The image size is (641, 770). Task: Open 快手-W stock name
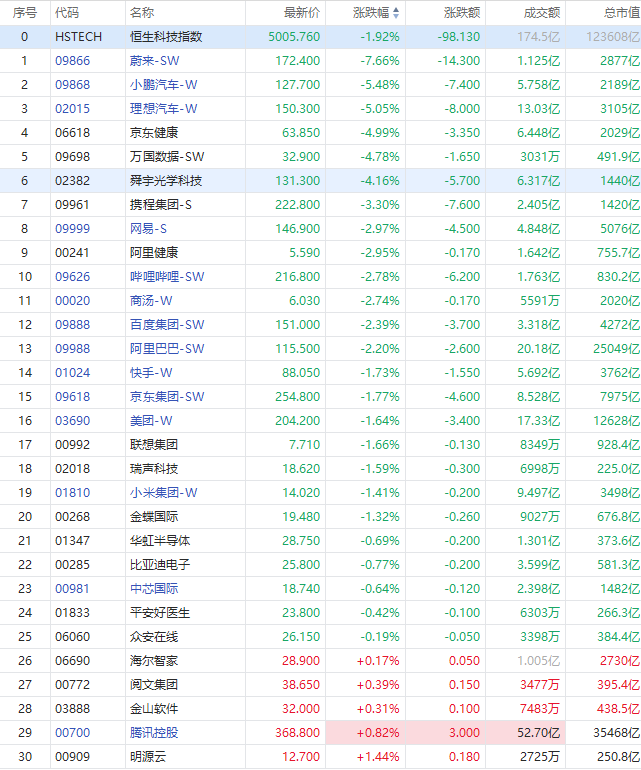(x=151, y=373)
